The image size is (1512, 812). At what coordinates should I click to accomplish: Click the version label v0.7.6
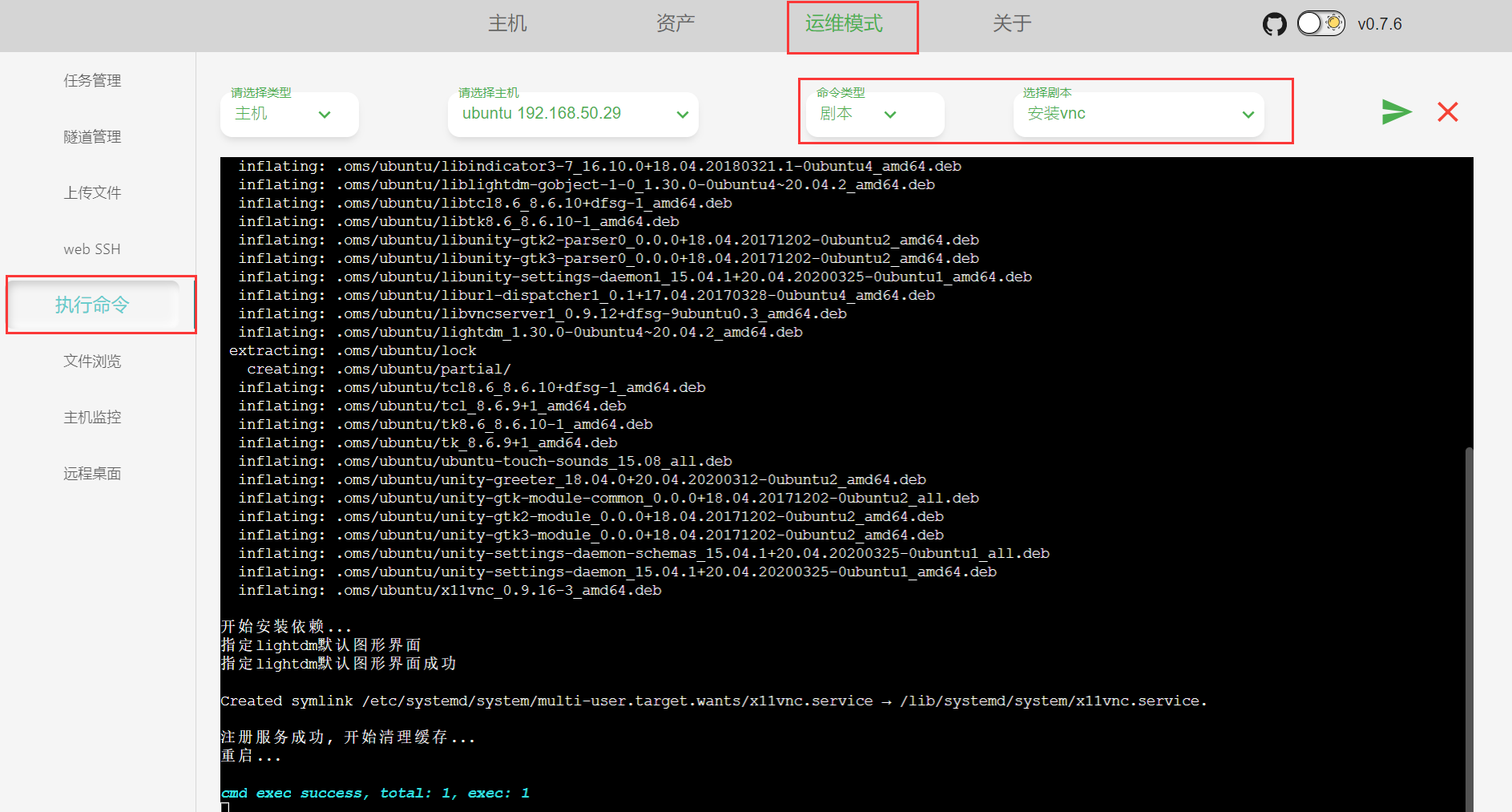tap(1380, 24)
